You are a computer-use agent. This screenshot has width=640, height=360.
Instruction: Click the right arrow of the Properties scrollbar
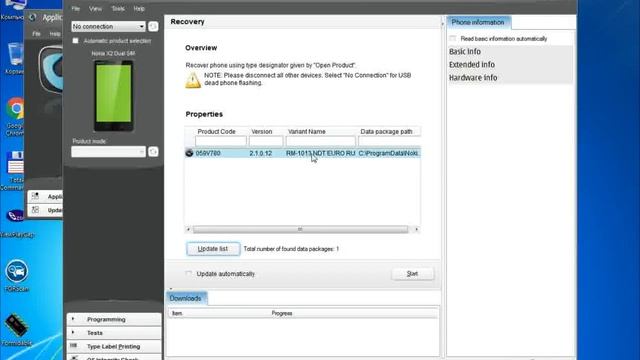click(416, 229)
